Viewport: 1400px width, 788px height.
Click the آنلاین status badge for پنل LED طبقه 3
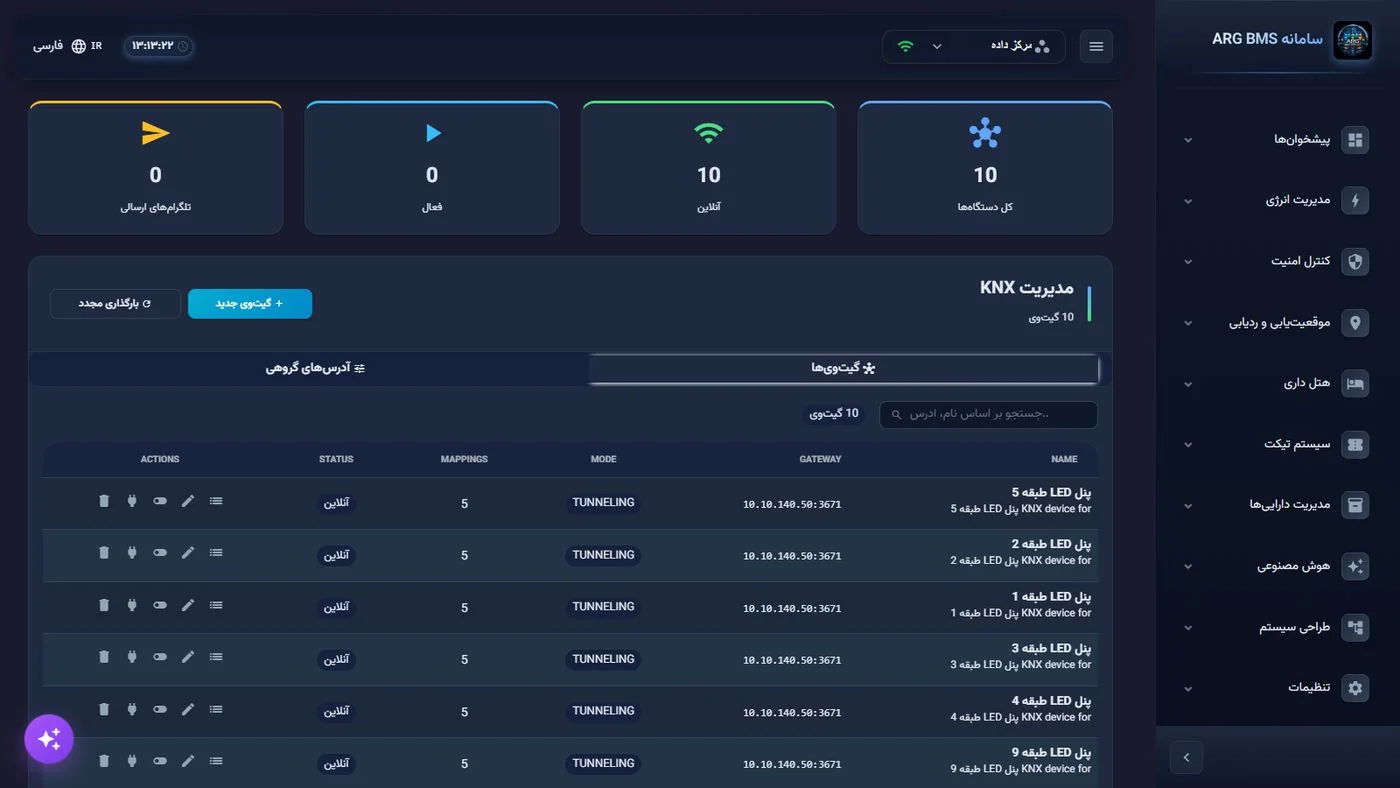click(337, 660)
